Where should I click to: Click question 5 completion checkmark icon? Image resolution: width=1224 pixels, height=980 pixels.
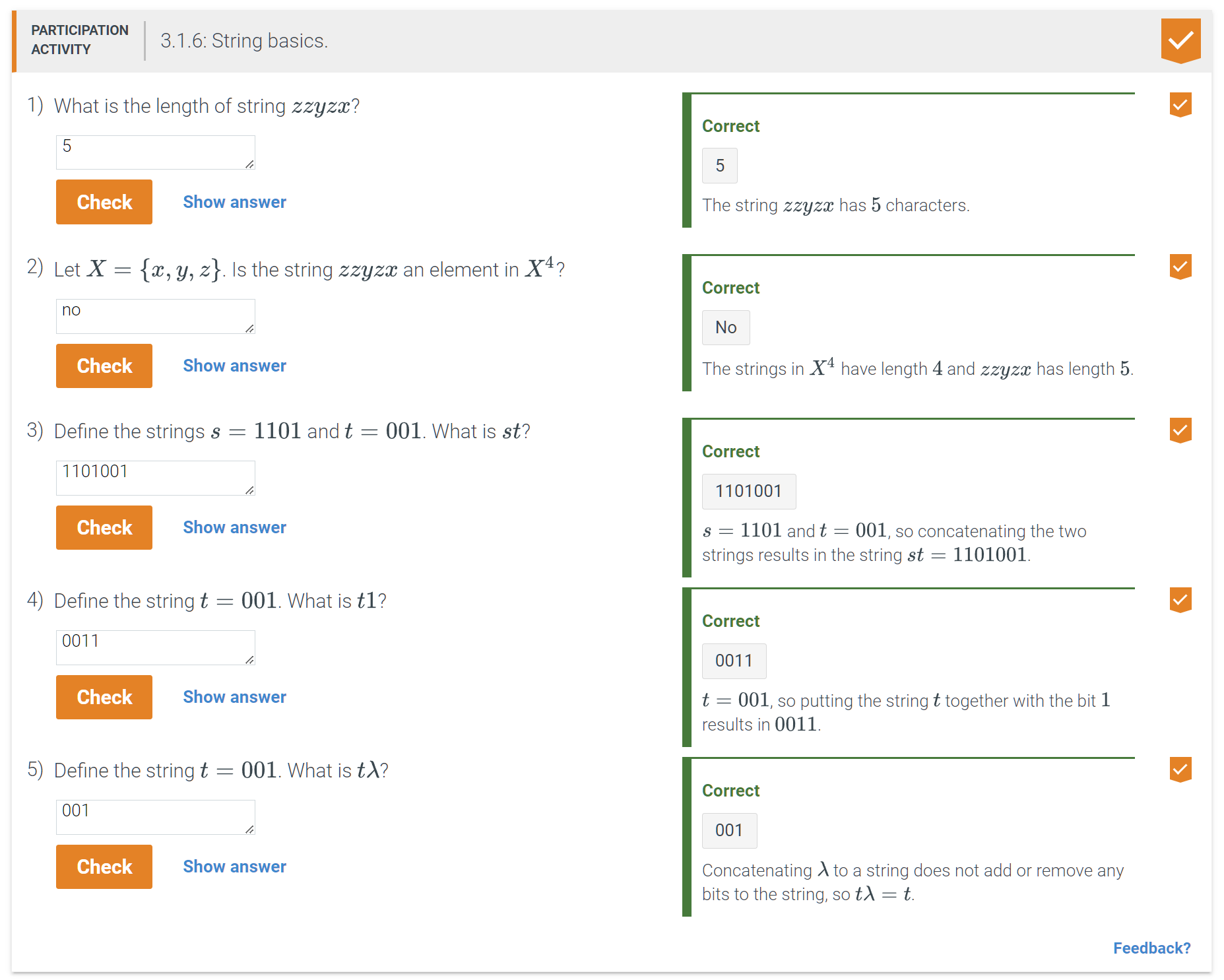click(1180, 769)
